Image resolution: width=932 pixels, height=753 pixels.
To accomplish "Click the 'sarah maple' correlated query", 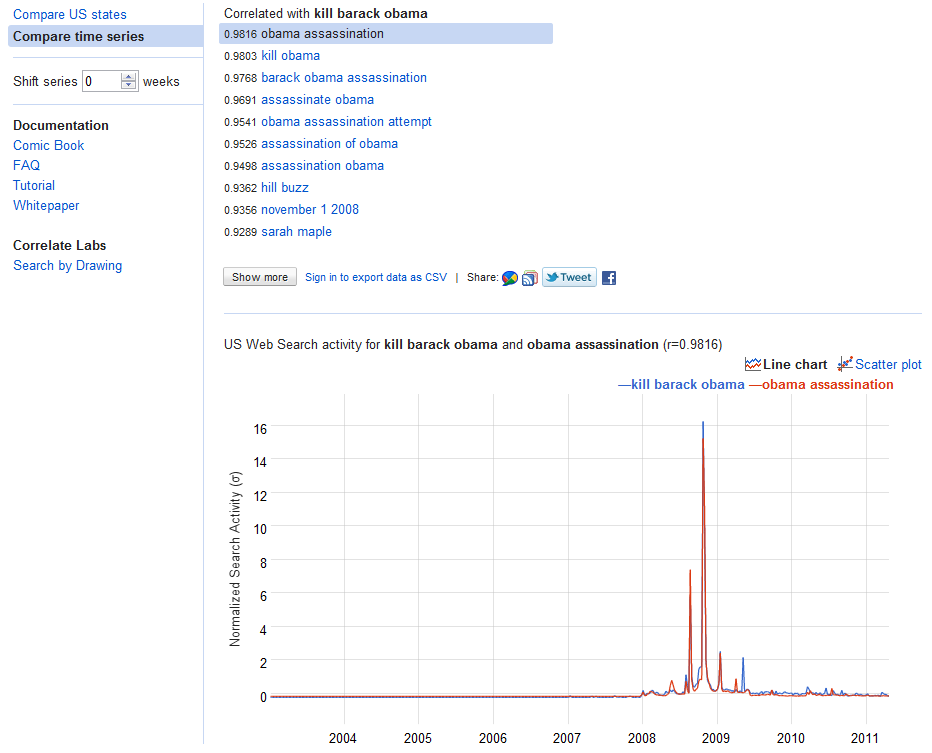I will (x=296, y=231).
